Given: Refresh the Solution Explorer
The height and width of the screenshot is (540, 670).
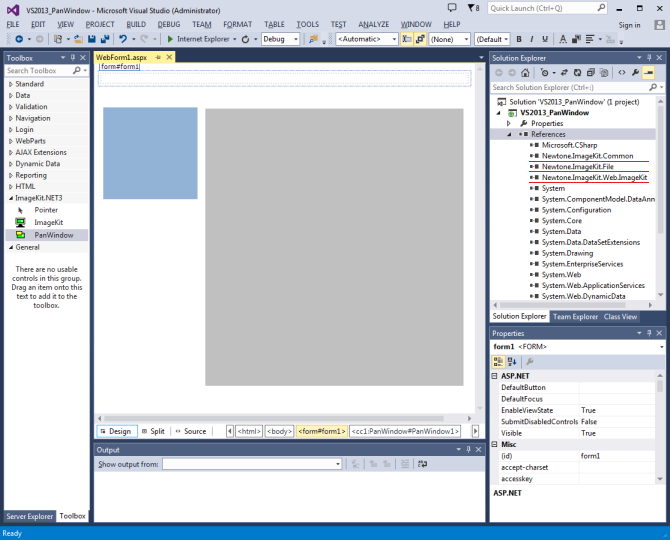Looking at the screenshot, I should tap(577, 73).
